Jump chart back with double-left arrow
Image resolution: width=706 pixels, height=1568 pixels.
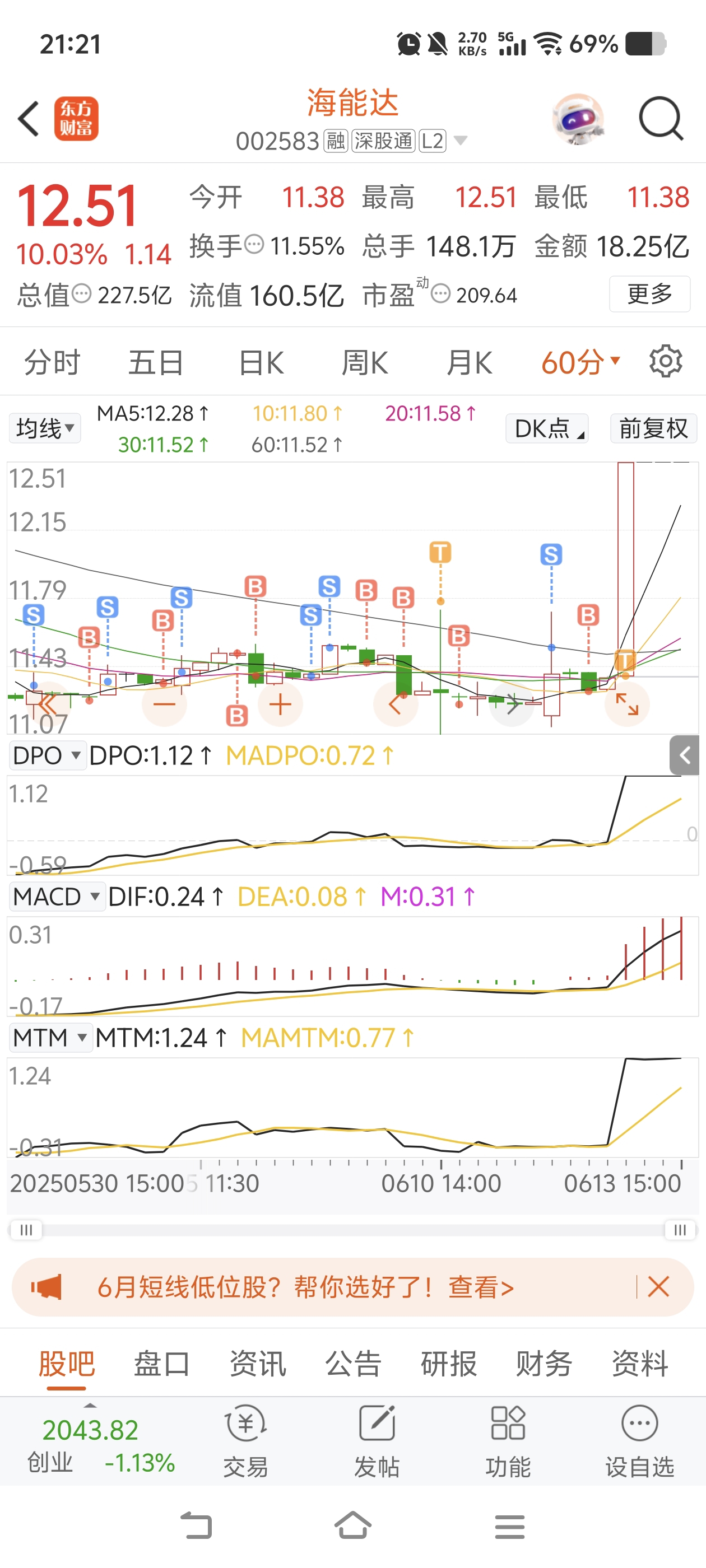click(48, 704)
